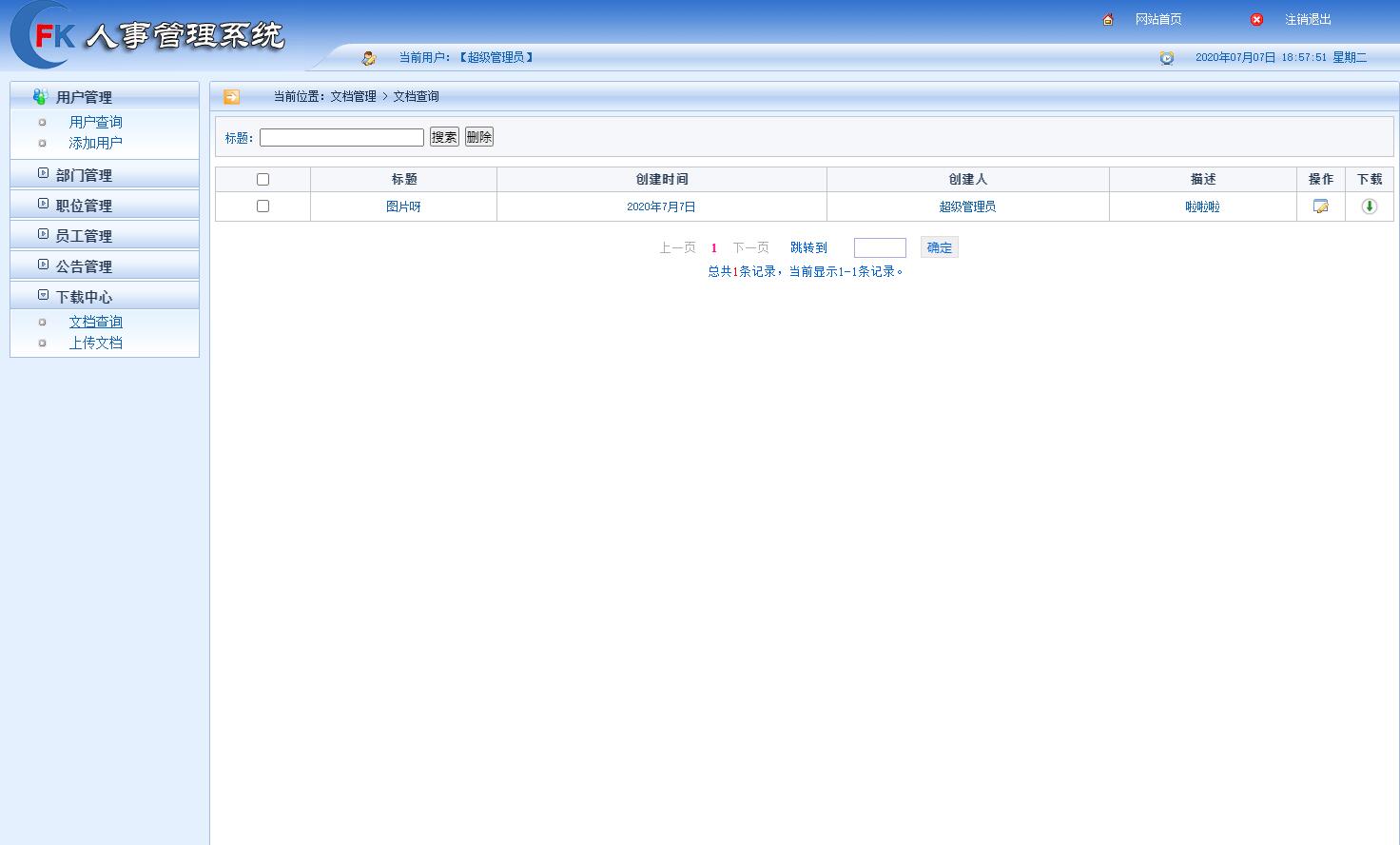Click the 注销退出 link
1400x845 pixels.
pyautogui.click(x=1309, y=20)
